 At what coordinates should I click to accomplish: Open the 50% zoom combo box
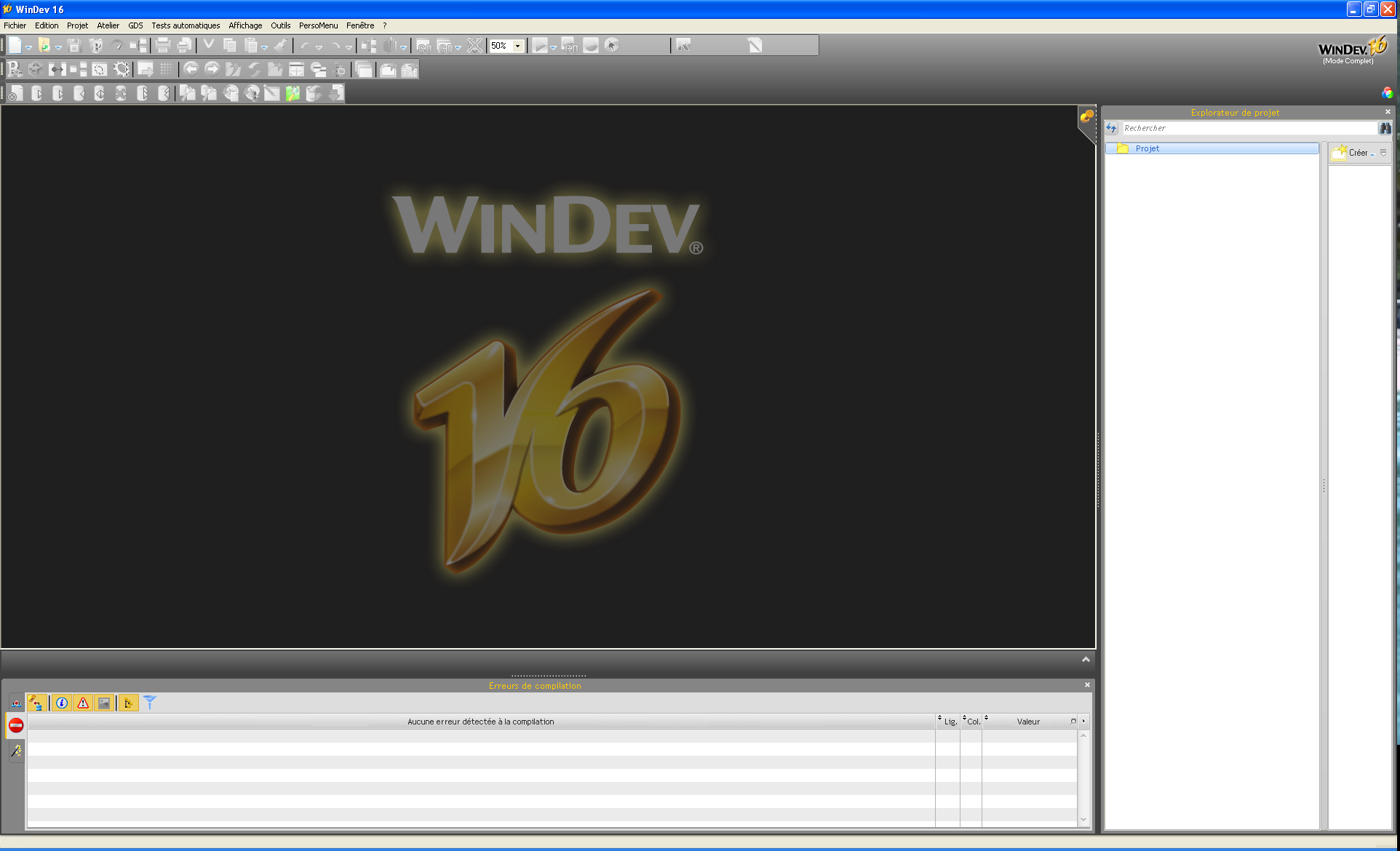click(x=506, y=46)
